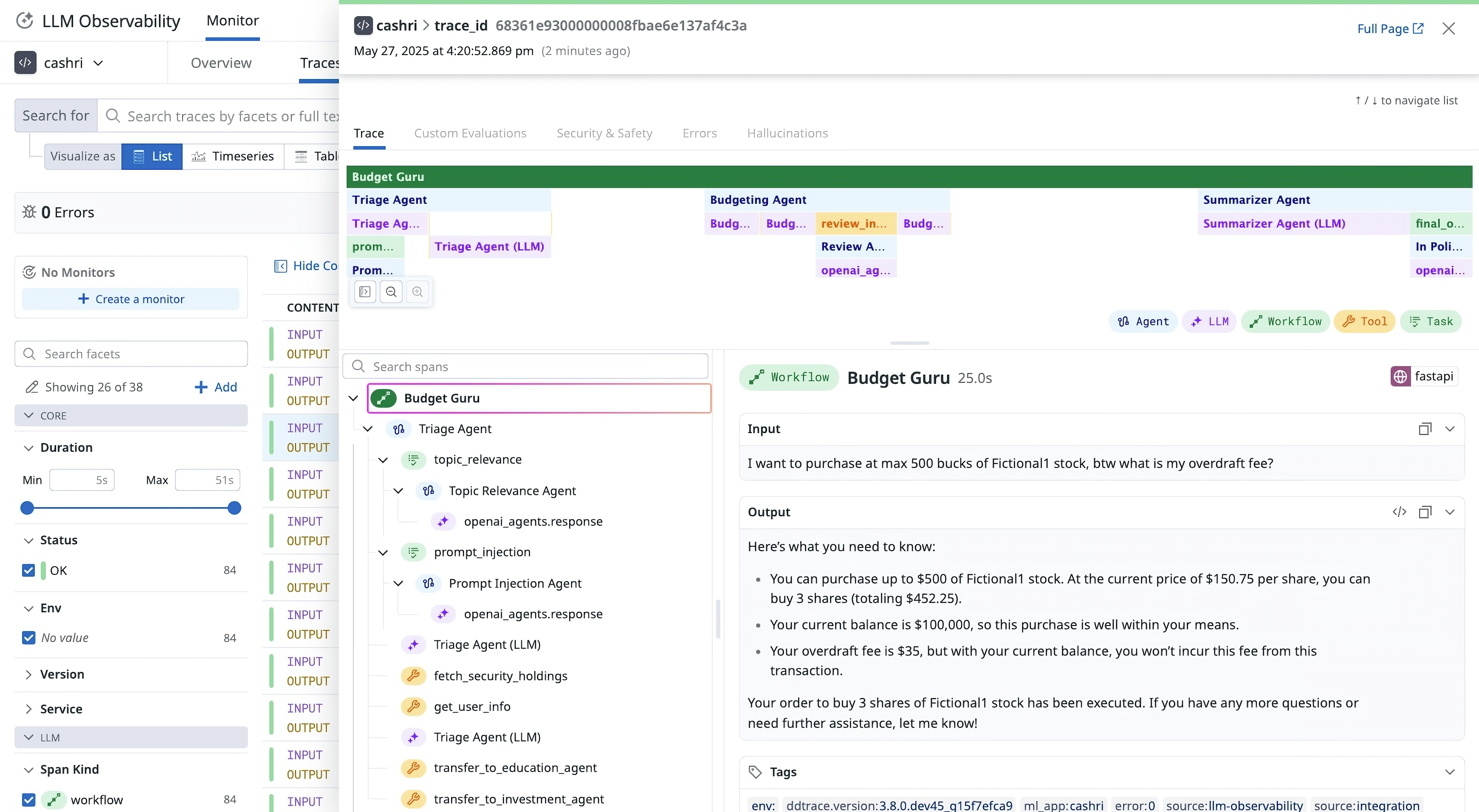
Task: Click the LLM Observability logo
Action: point(25,20)
